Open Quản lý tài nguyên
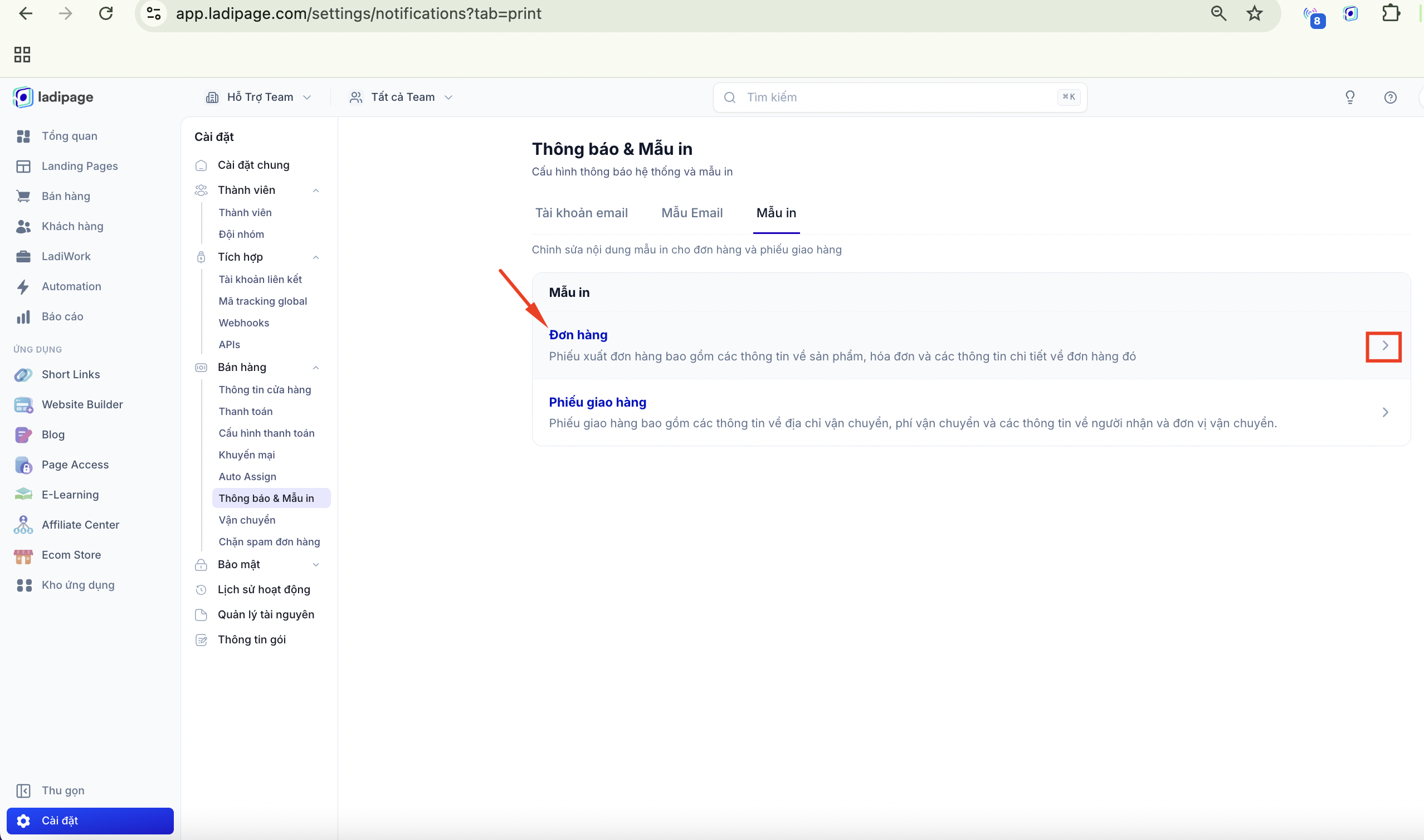Screen dimensions: 1424x840 coord(266,614)
